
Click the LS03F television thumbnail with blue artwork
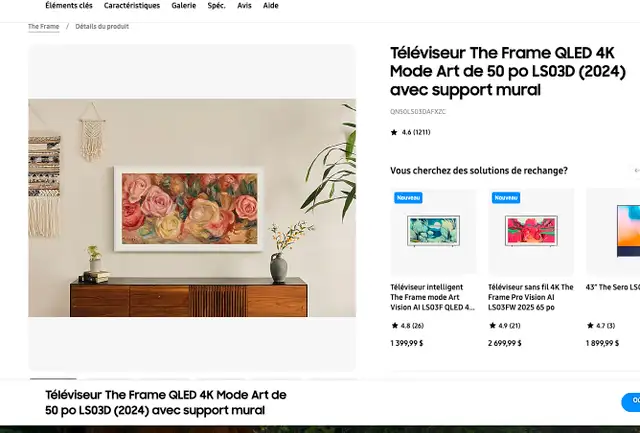tap(433, 231)
